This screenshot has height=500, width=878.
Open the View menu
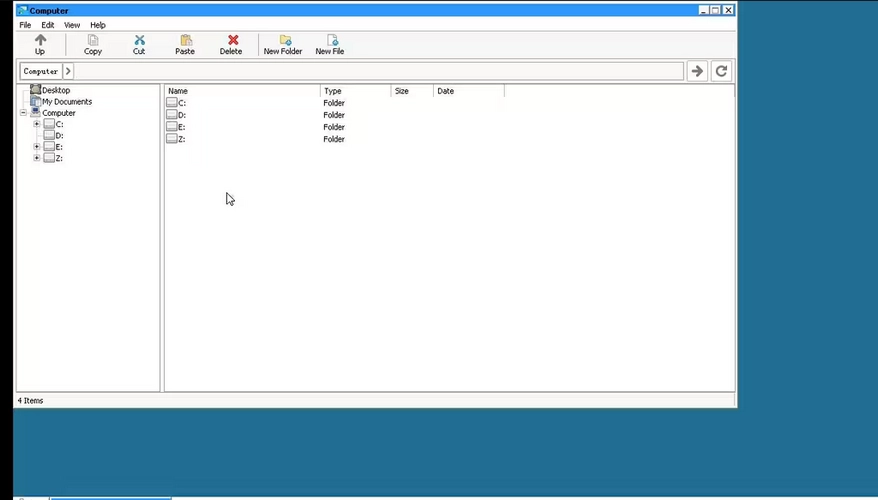pos(72,25)
